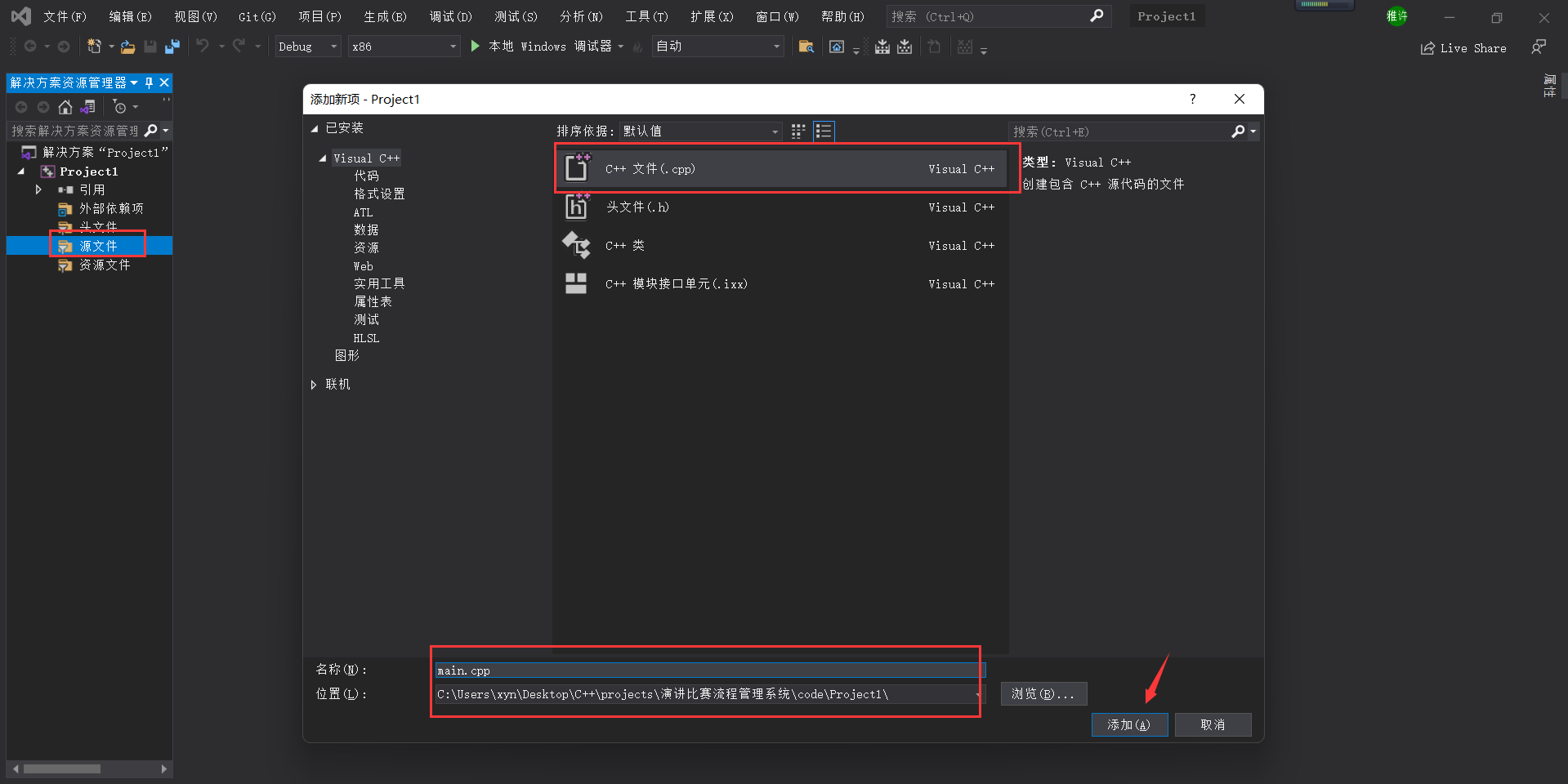Select ATL category in the tree
This screenshot has height=784, width=1568.
pyautogui.click(x=363, y=212)
